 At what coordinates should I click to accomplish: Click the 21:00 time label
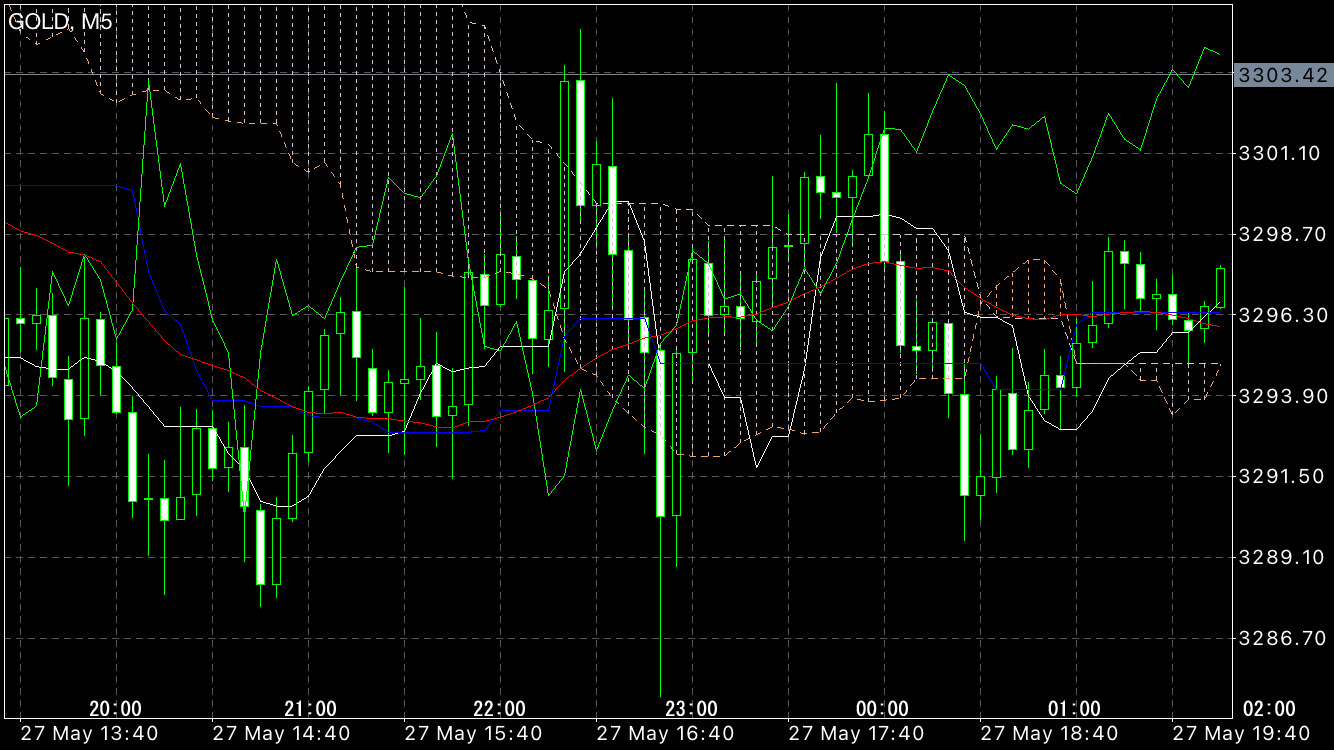pyautogui.click(x=309, y=709)
